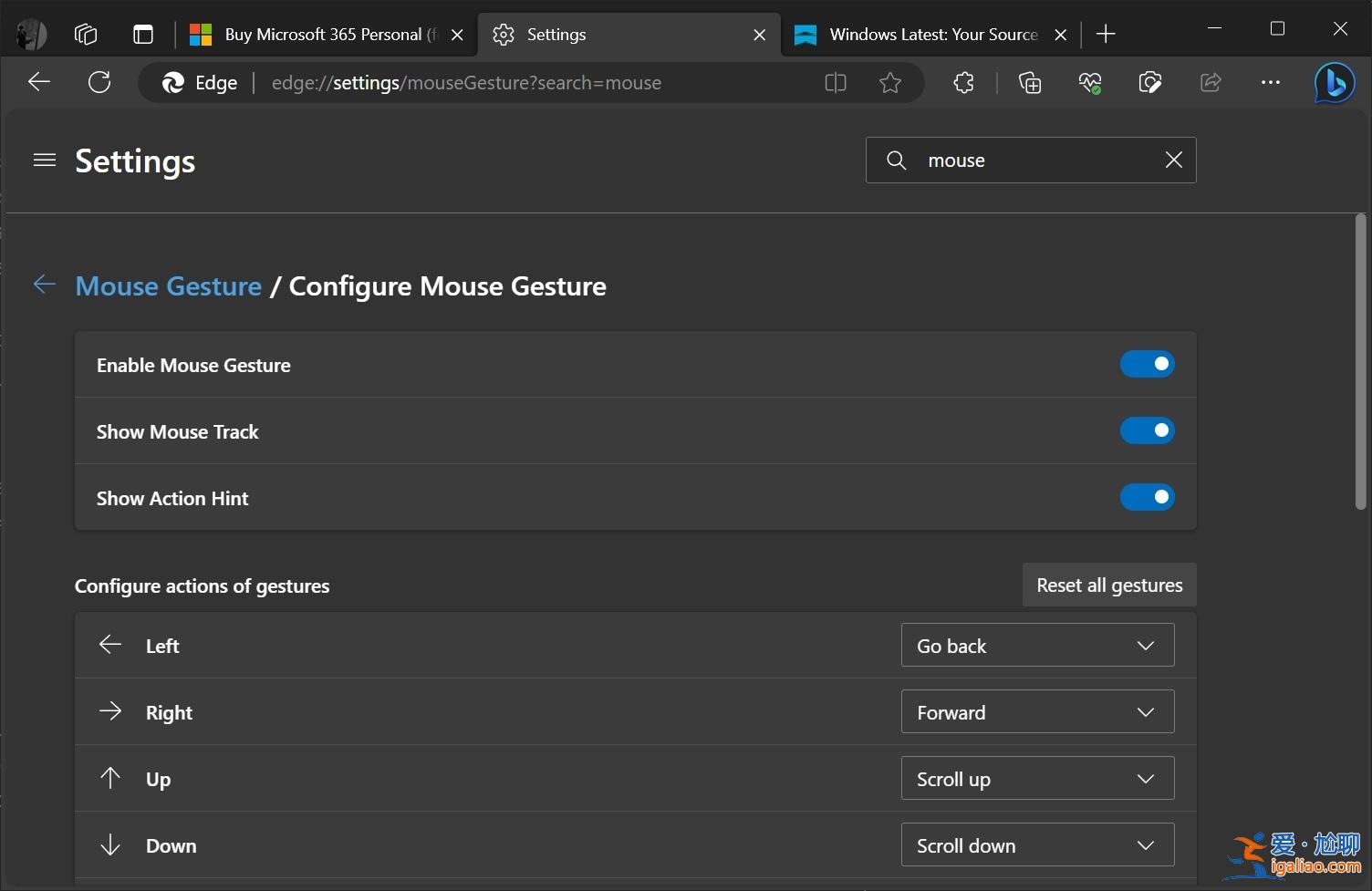The height and width of the screenshot is (891, 1372).
Task: Click the Refresh page icon
Action: 99,83
